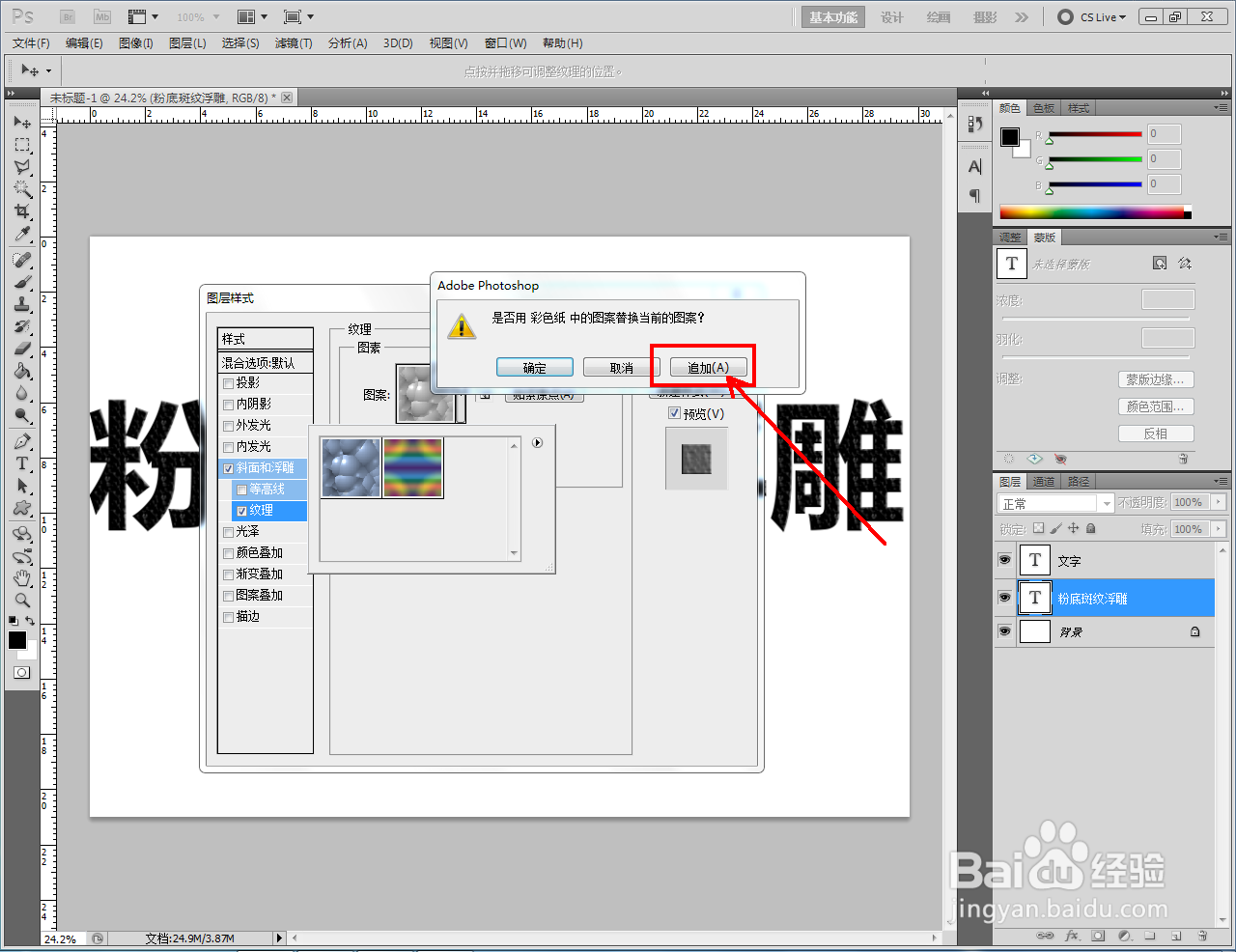Click the 颜色范围... button

coord(1156,406)
